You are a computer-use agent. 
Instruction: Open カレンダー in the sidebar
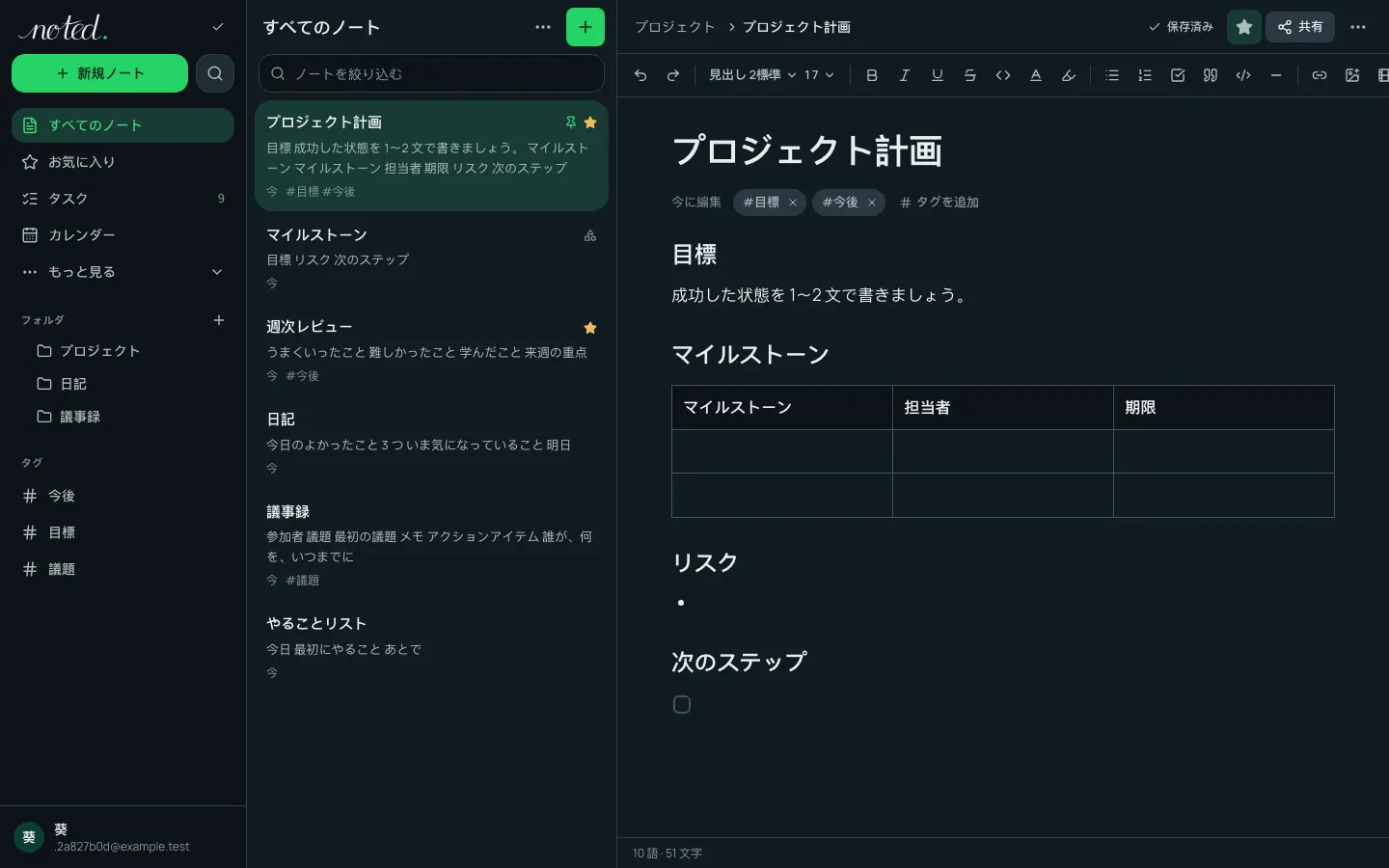[123, 235]
